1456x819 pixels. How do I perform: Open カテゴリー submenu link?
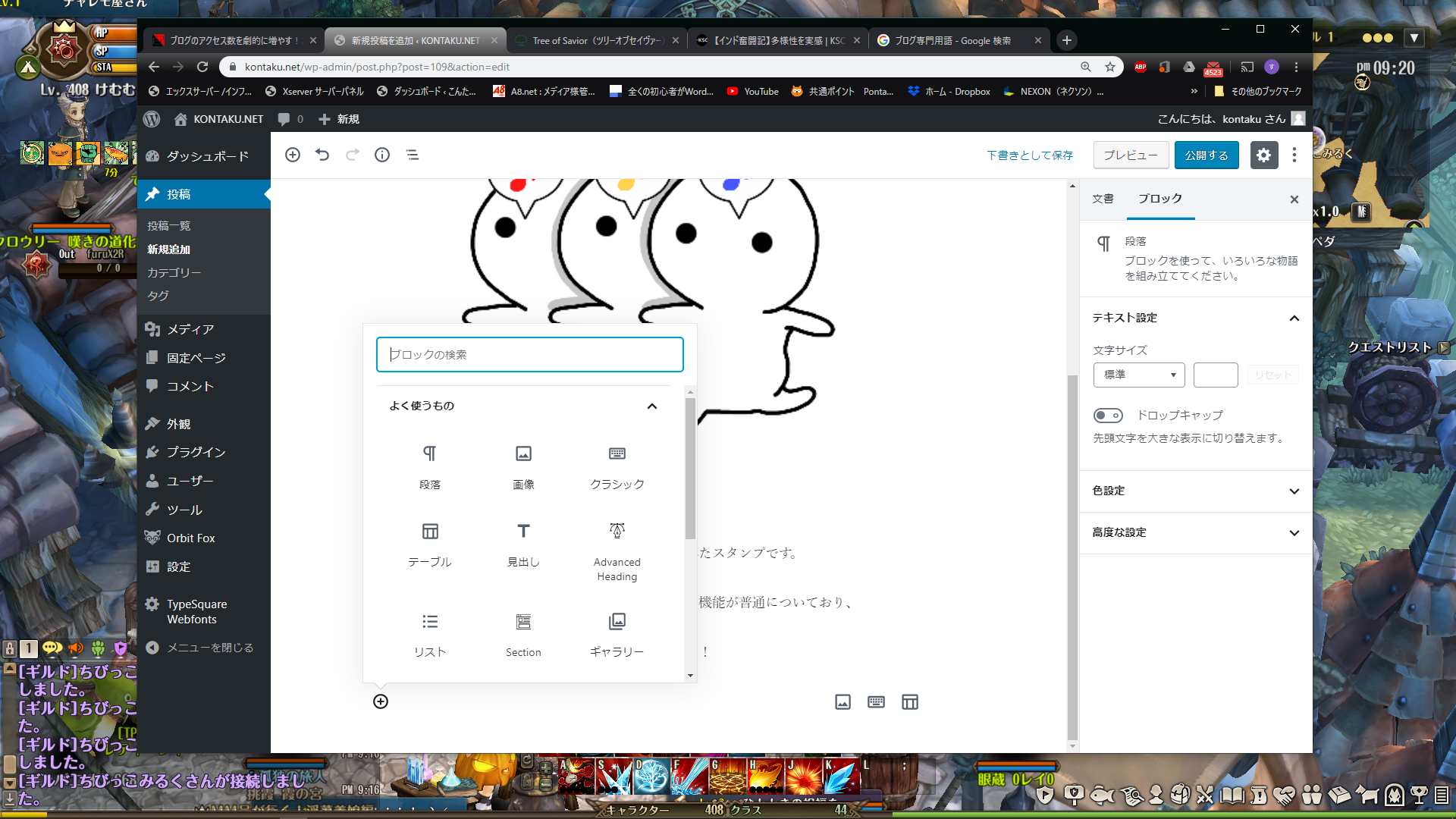174,272
